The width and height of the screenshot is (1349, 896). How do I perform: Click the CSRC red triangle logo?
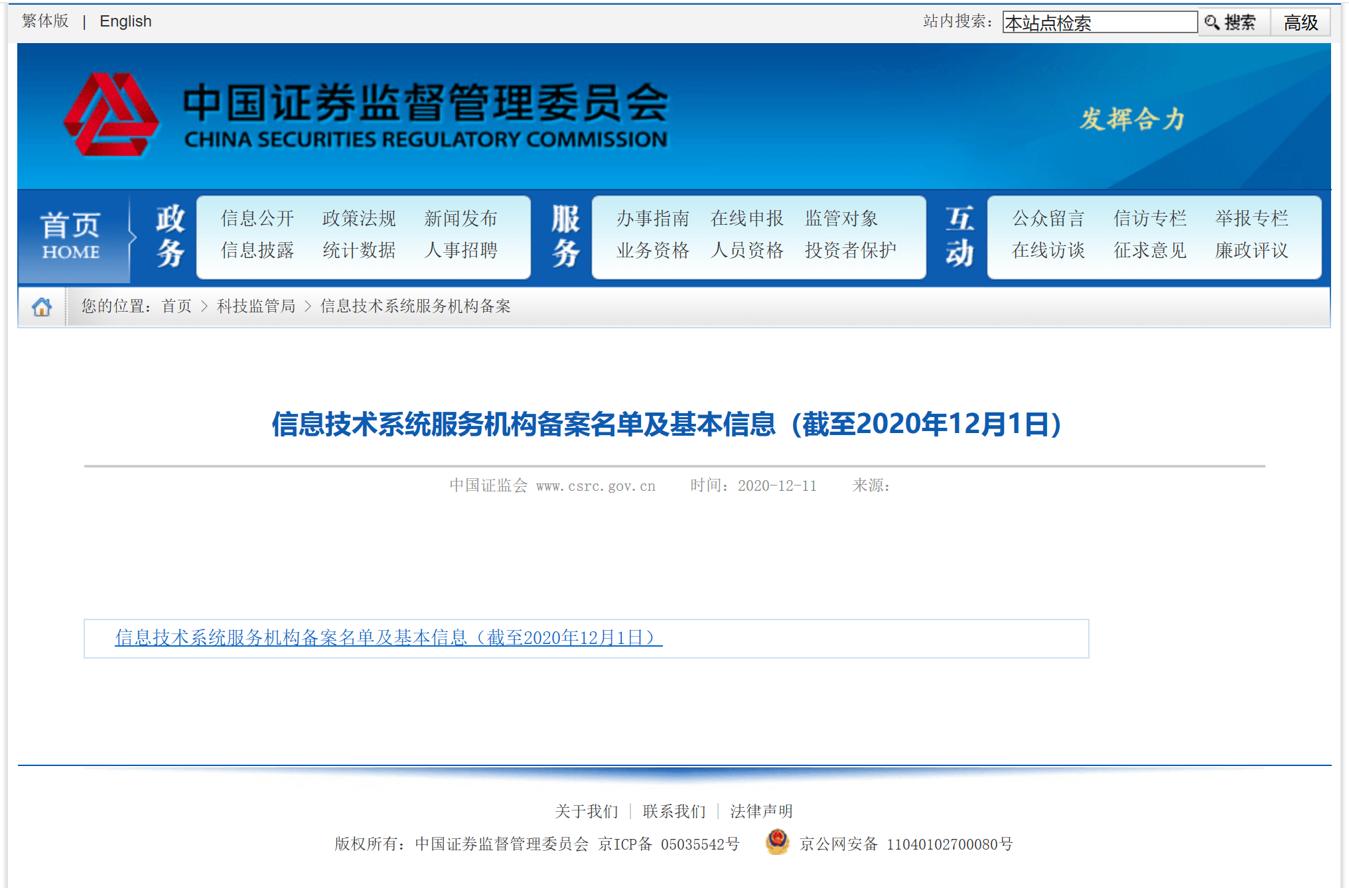111,115
